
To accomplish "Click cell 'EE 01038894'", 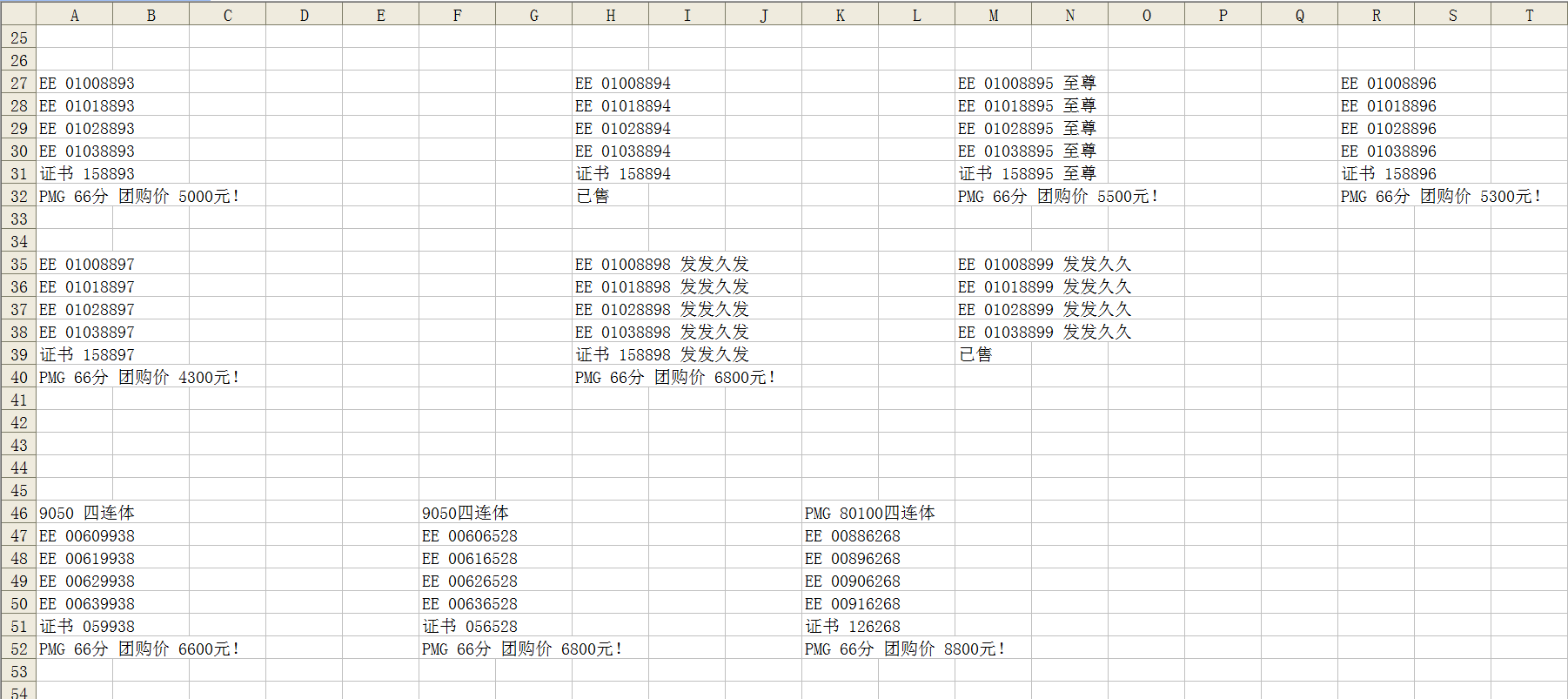I will 623,151.
